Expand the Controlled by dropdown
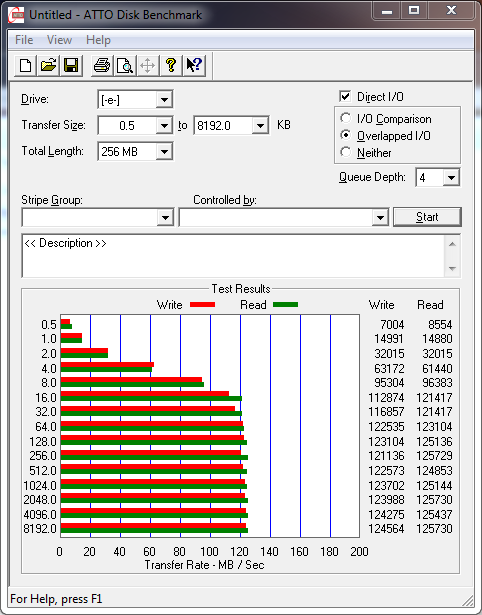This screenshot has height=615, width=482. click(x=380, y=217)
